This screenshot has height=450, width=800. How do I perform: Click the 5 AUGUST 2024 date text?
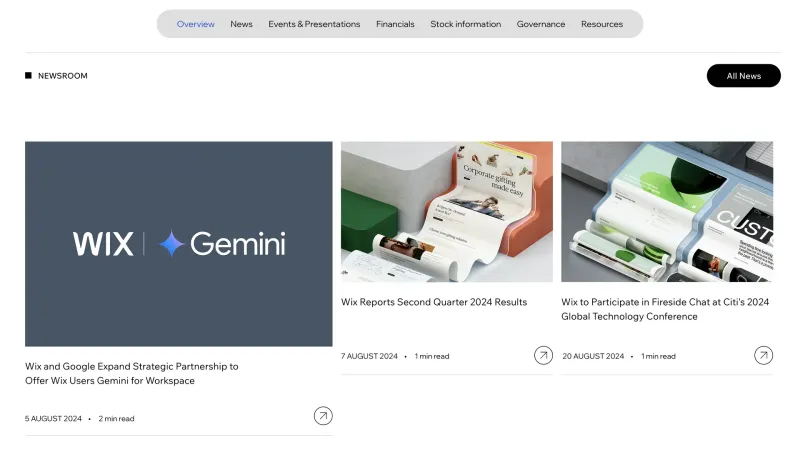(x=53, y=418)
